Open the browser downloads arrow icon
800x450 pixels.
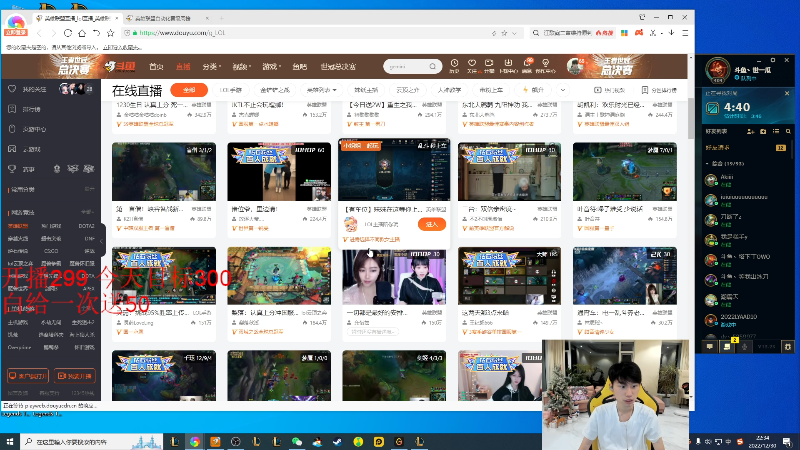pos(671,33)
